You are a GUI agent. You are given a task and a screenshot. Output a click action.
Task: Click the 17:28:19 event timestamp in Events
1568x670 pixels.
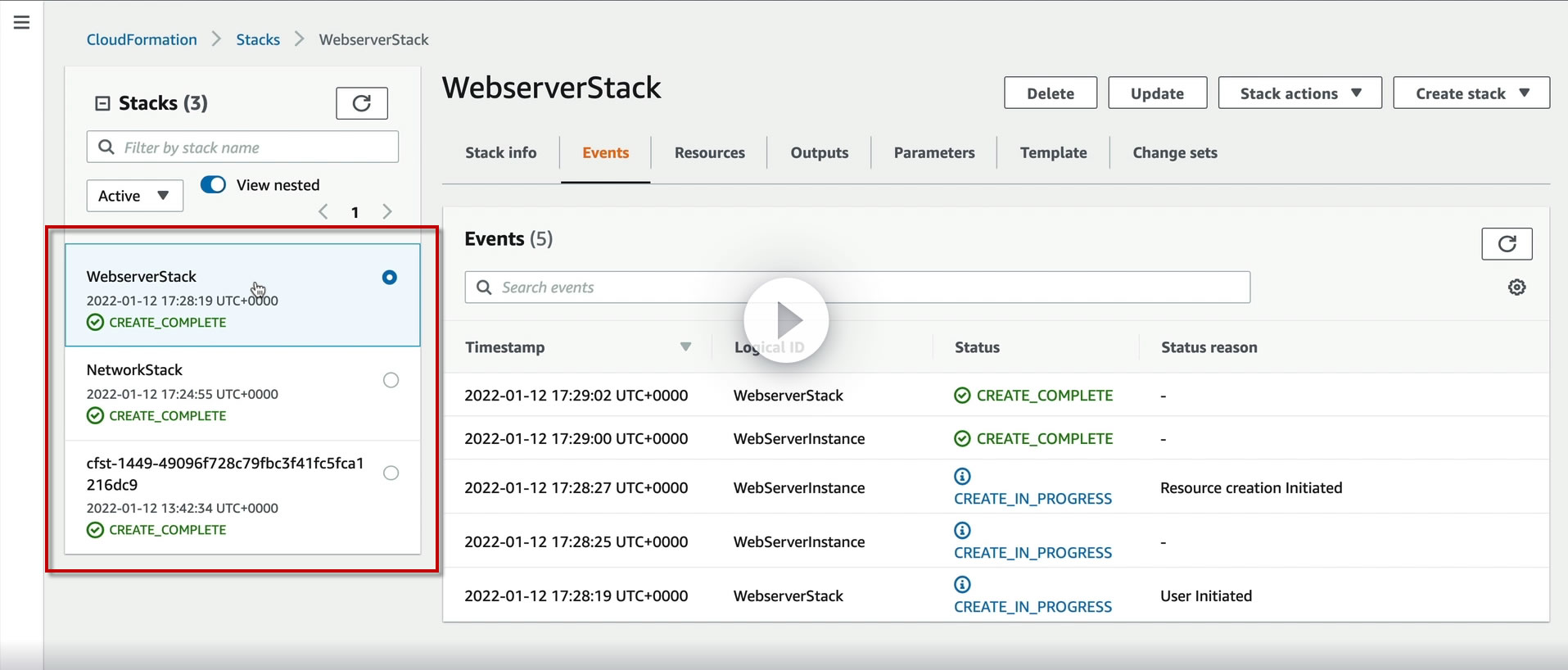[576, 596]
